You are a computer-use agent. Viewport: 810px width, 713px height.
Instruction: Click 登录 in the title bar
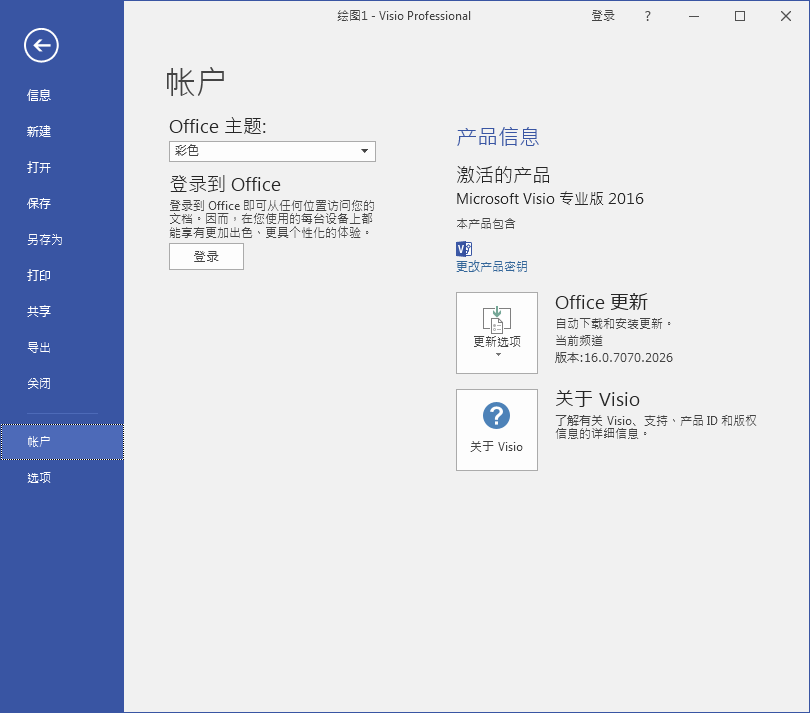coord(603,16)
